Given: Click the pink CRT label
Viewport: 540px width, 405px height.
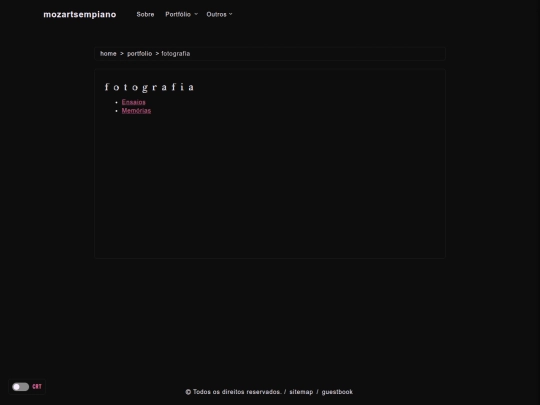Looking at the screenshot, I should (x=37, y=387).
